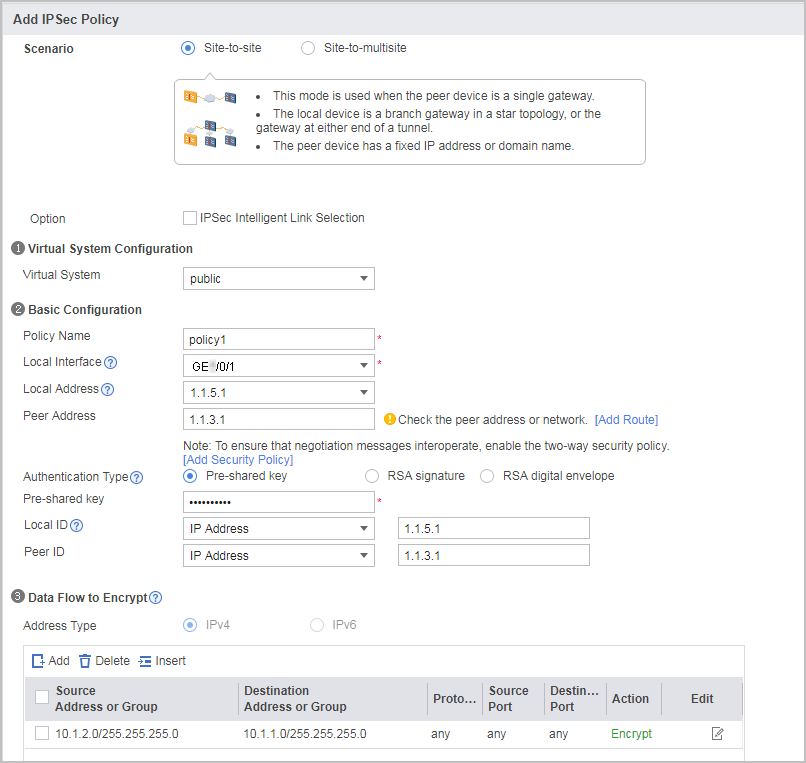This screenshot has width=806, height=763.
Task: Select RSA digital envelope option
Action: point(487,476)
